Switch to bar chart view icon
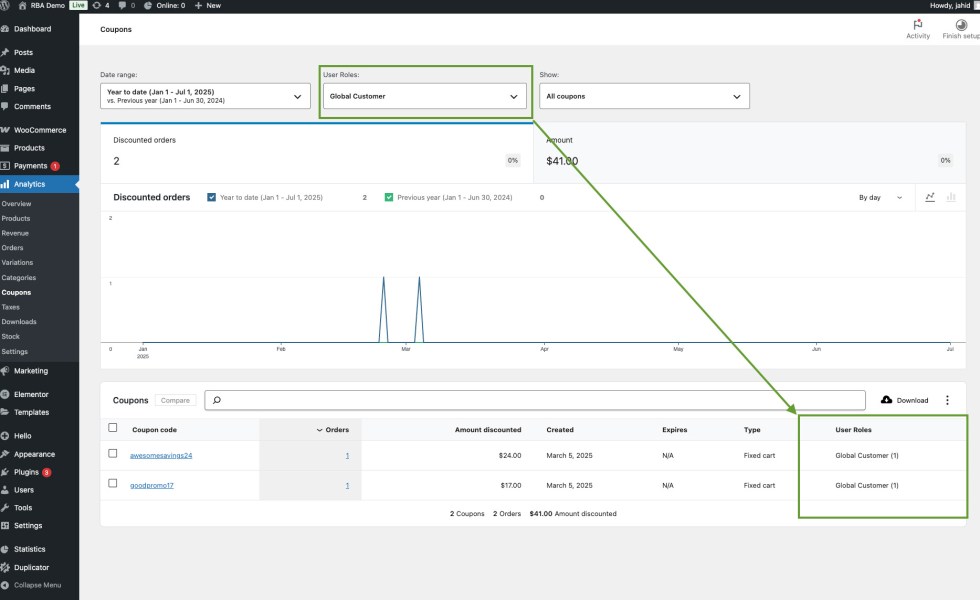 (x=951, y=197)
